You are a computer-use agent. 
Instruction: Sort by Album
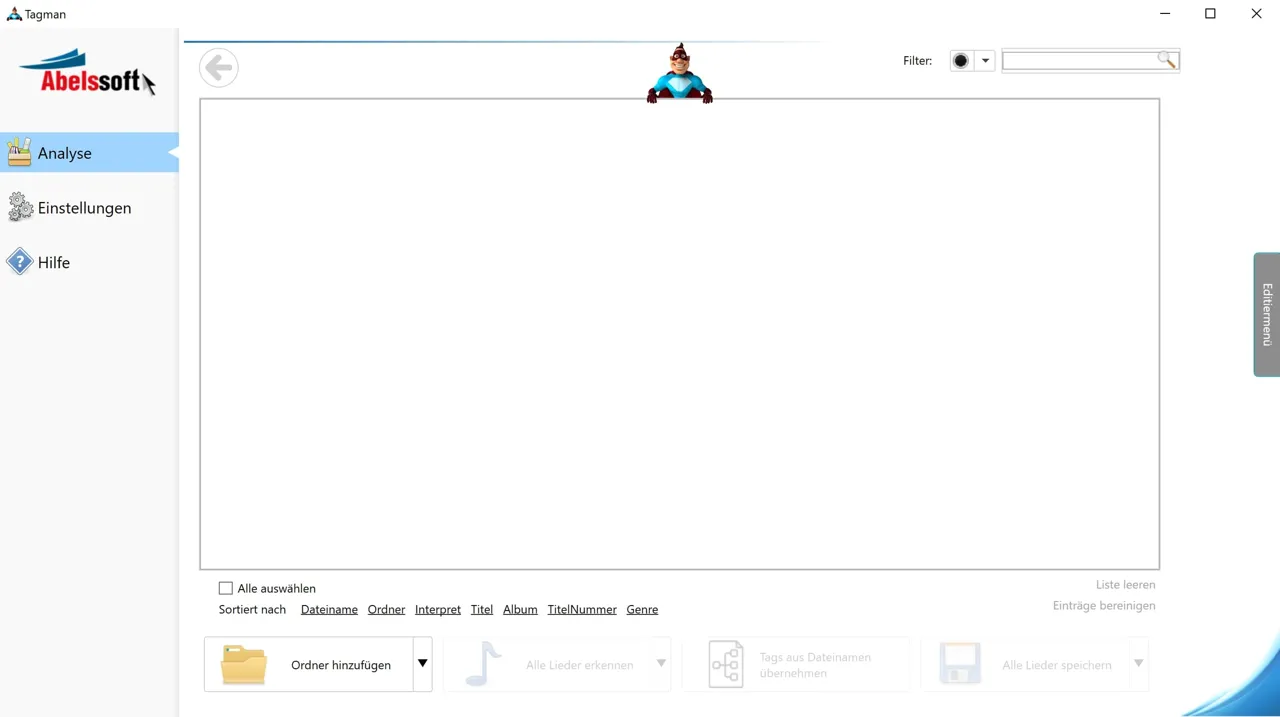520,609
